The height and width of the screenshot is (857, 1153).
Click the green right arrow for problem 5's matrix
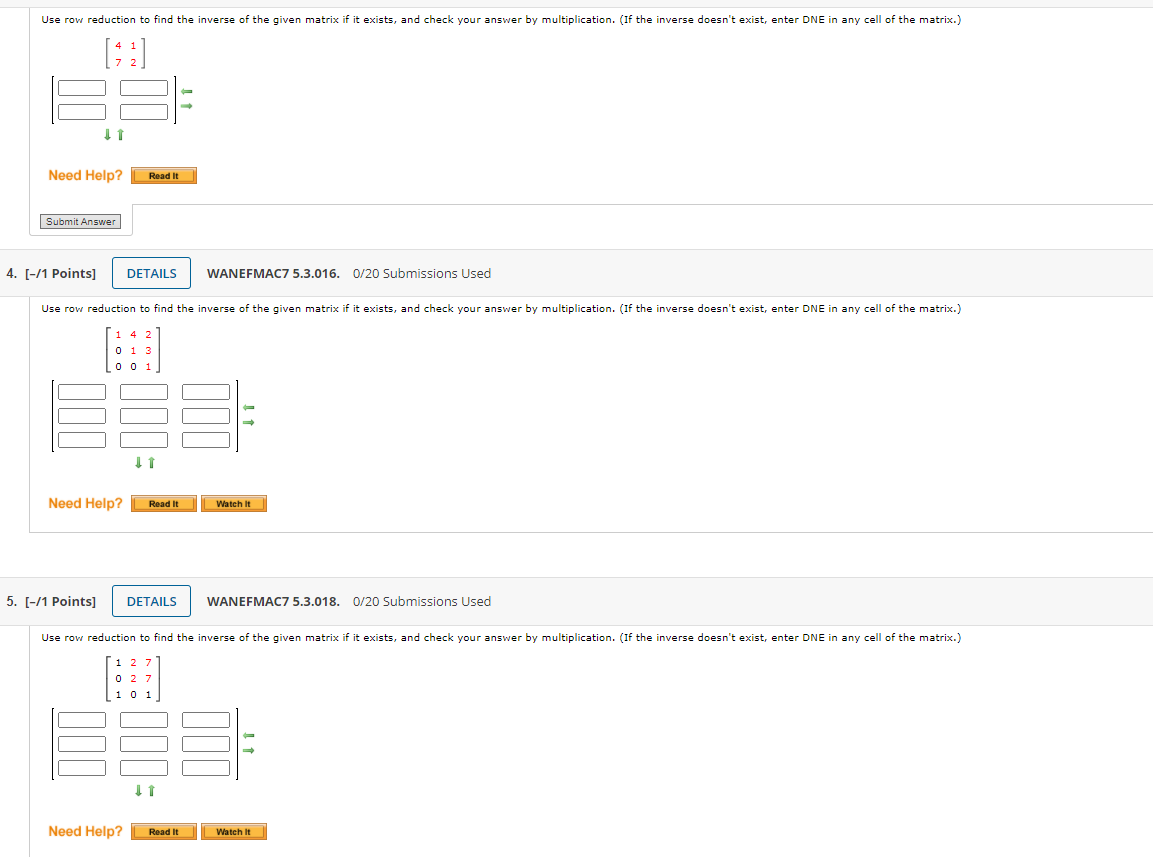click(248, 749)
